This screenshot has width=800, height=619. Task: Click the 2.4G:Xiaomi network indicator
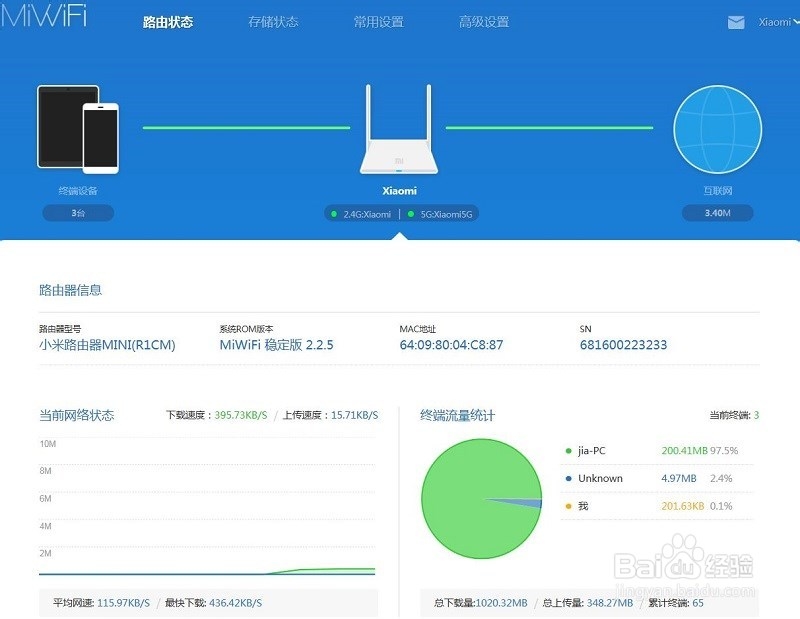pyautogui.click(x=361, y=214)
